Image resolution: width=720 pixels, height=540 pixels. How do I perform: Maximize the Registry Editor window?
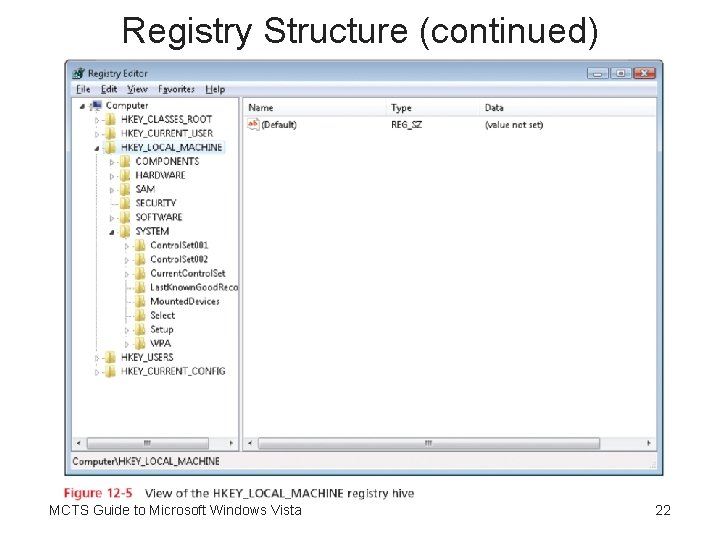pos(620,73)
